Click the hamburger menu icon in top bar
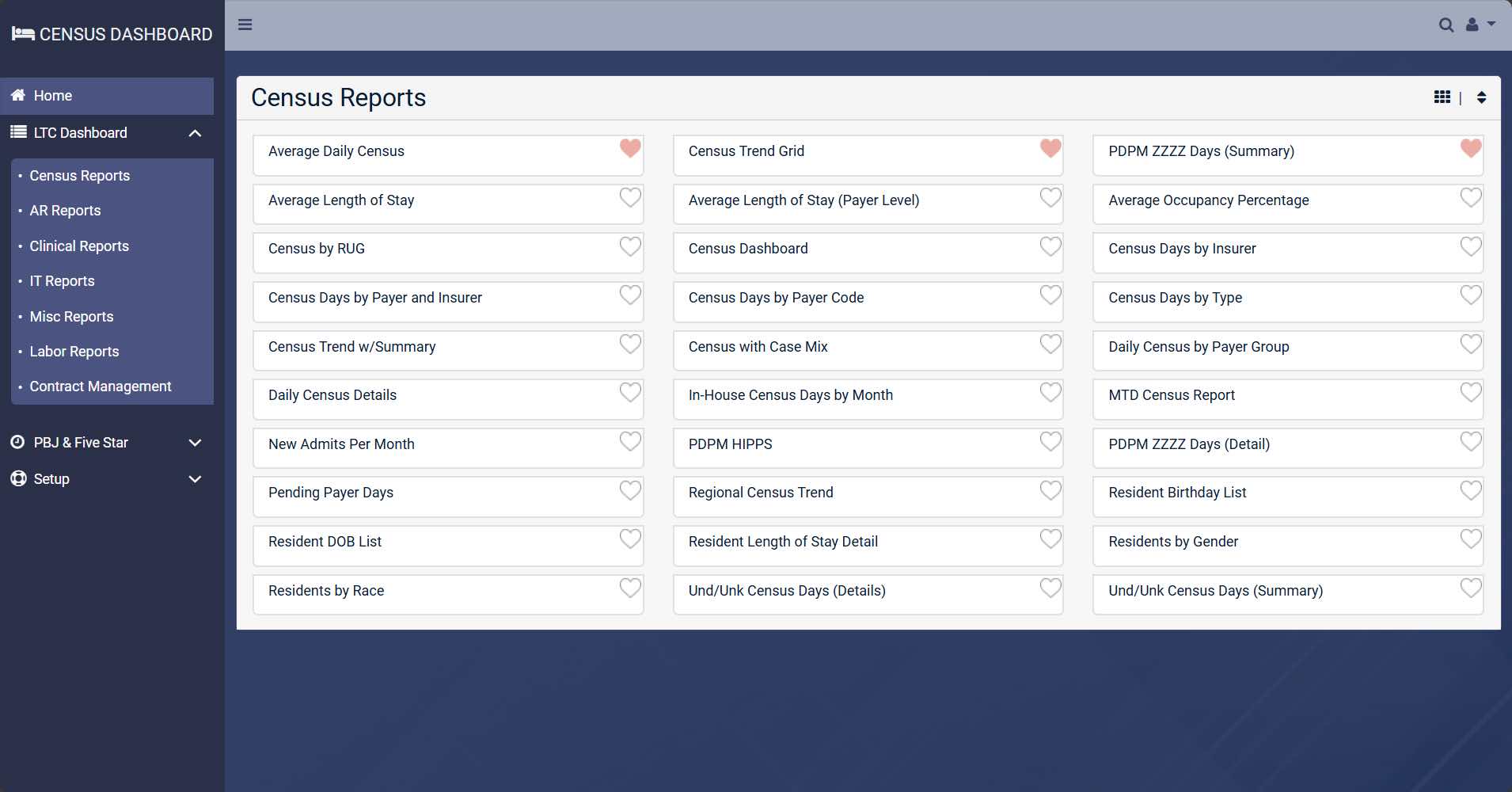 (x=245, y=25)
